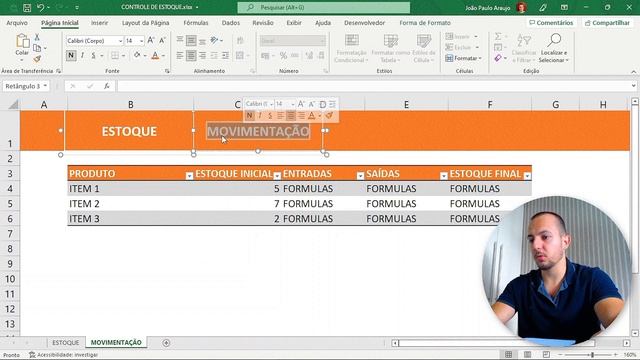The width and height of the screenshot is (640, 360).
Task: Click the Clear eraser icon in Edição
Action: click(x=498, y=58)
